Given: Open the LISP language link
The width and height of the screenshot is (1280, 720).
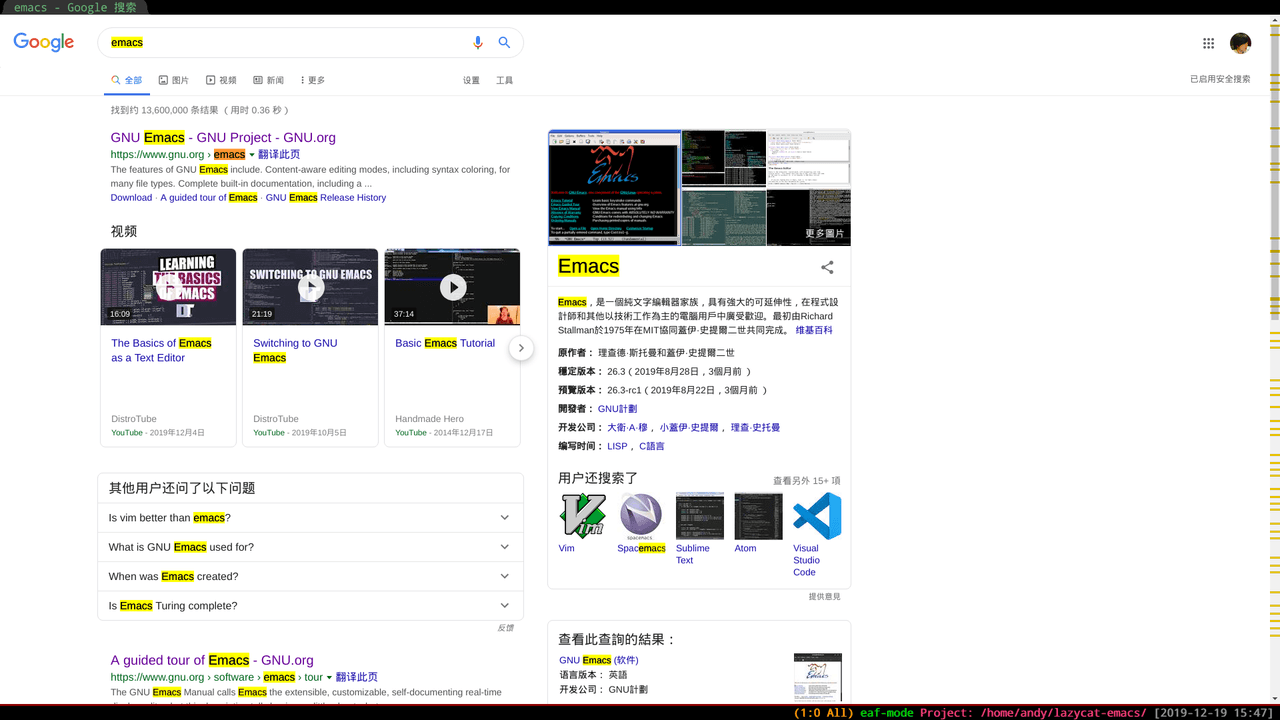Looking at the screenshot, I should pyautogui.click(x=617, y=446).
